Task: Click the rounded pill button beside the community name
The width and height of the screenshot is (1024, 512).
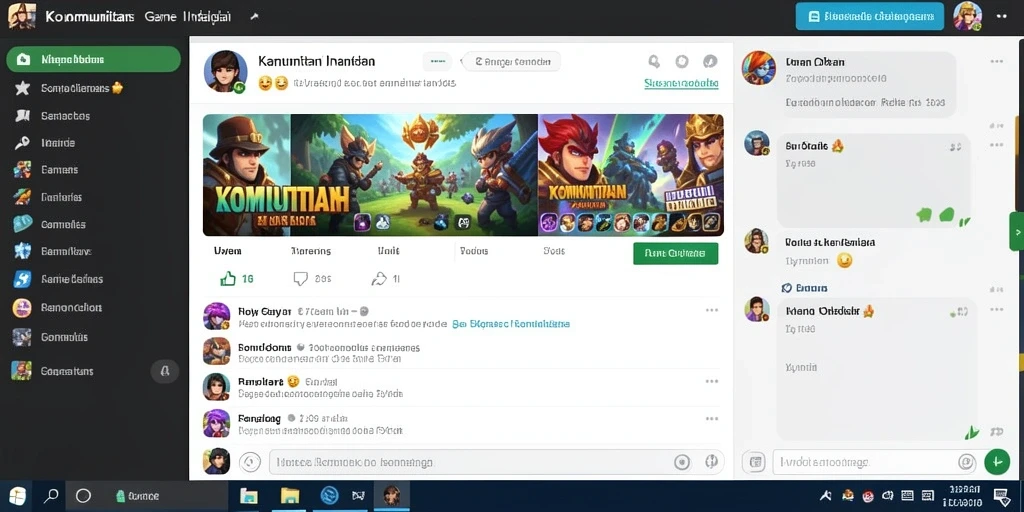Action: pyautogui.click(x=511, y=62)
